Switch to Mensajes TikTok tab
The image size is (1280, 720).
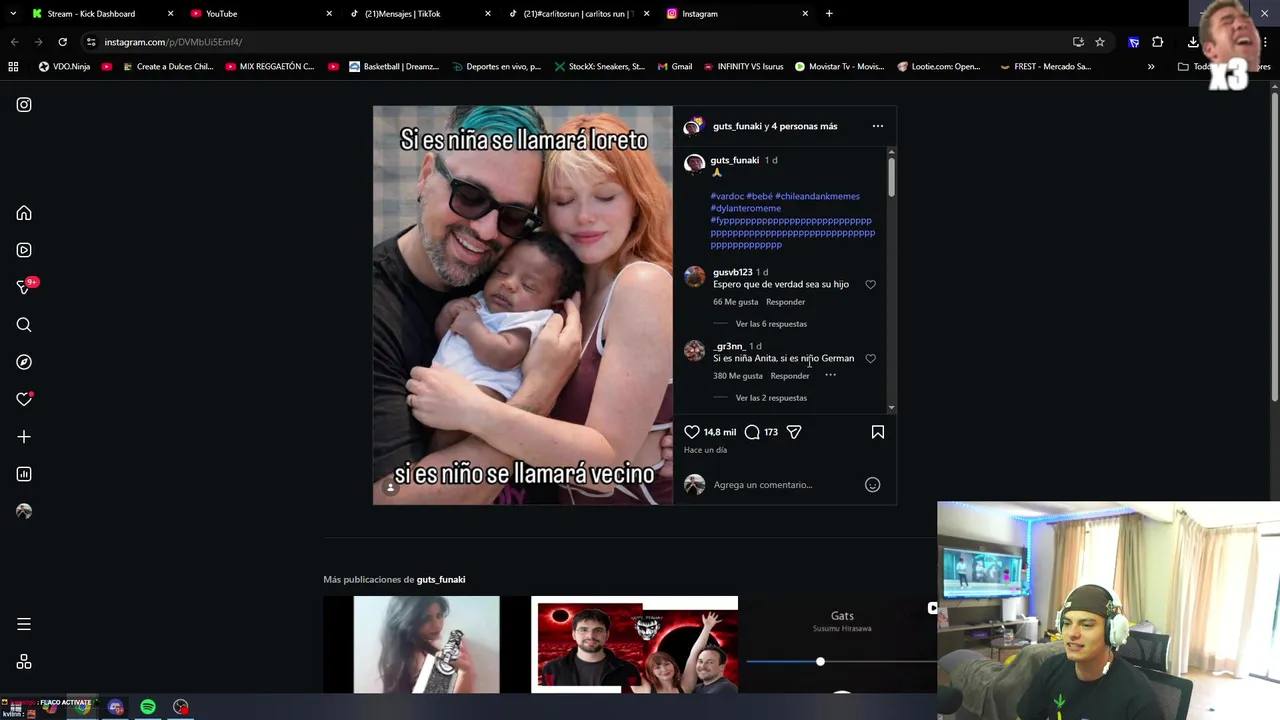420,14
